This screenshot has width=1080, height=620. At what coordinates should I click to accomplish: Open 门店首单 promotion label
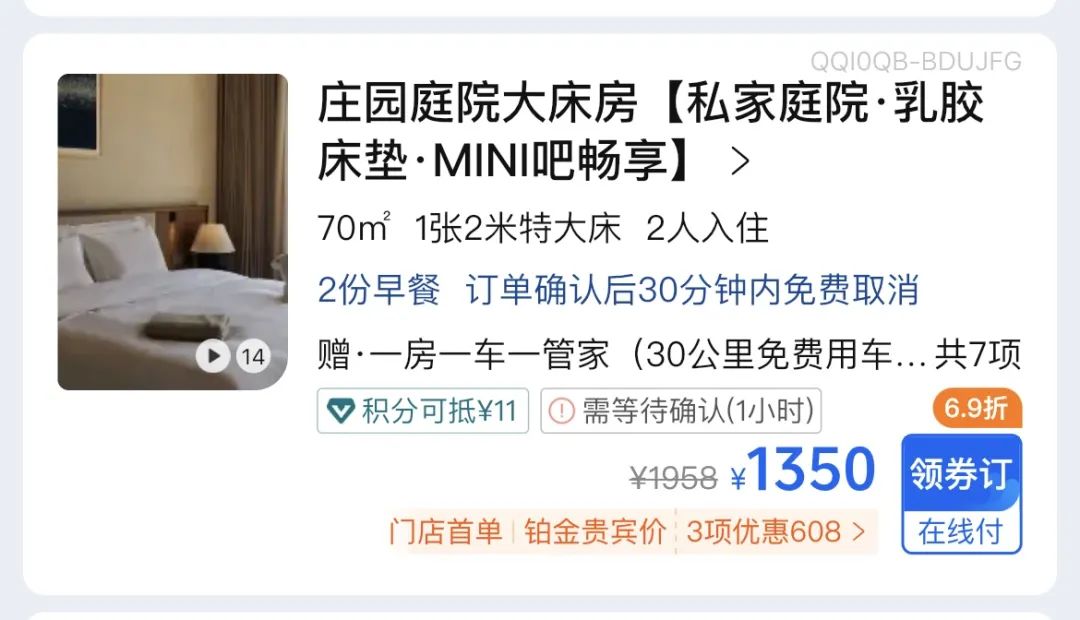point(446,532)
